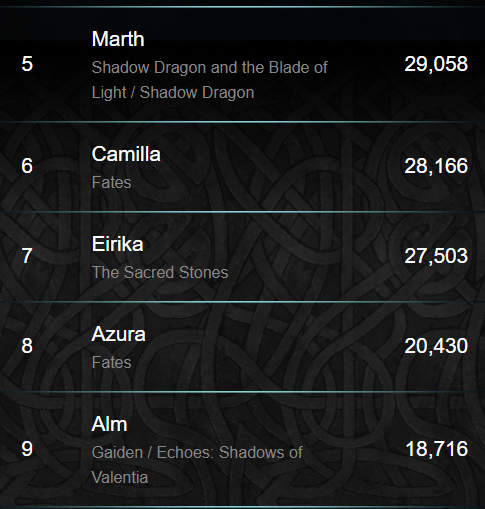Click Marth's vote count 29,058
The height and width of the screenshot is (509, 485).
pyautogui.click(x=436, y=64)
